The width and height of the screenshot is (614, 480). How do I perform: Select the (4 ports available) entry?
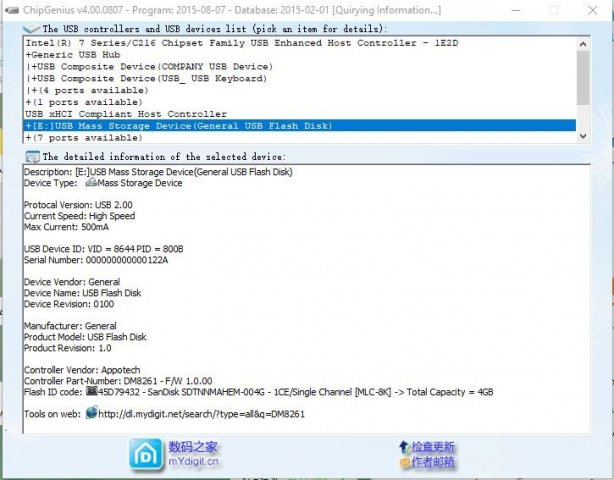click(x=80, y=90)
